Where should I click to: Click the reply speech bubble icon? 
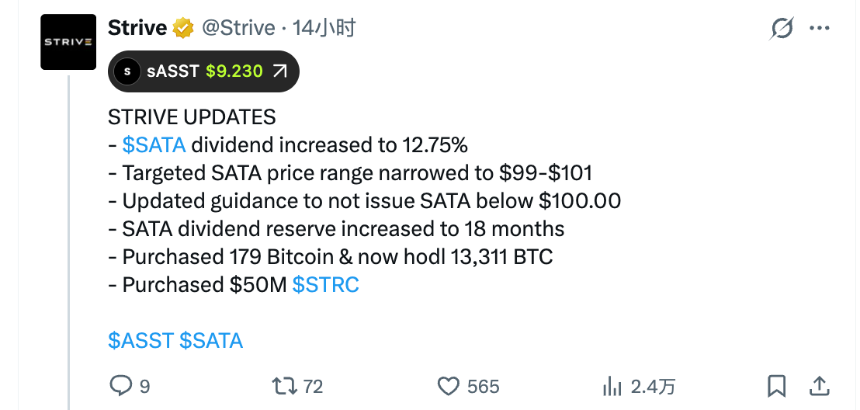pyautogui.click(x=121, y=386)
